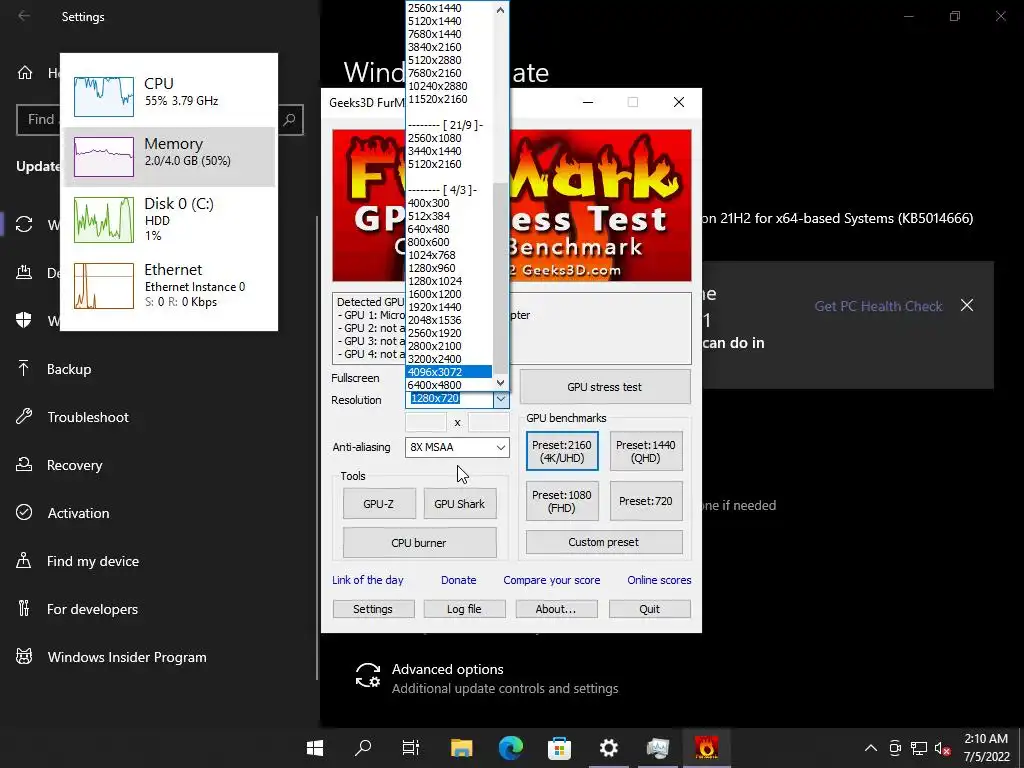
Task: Click the Donate link
Action: [458, 580]
